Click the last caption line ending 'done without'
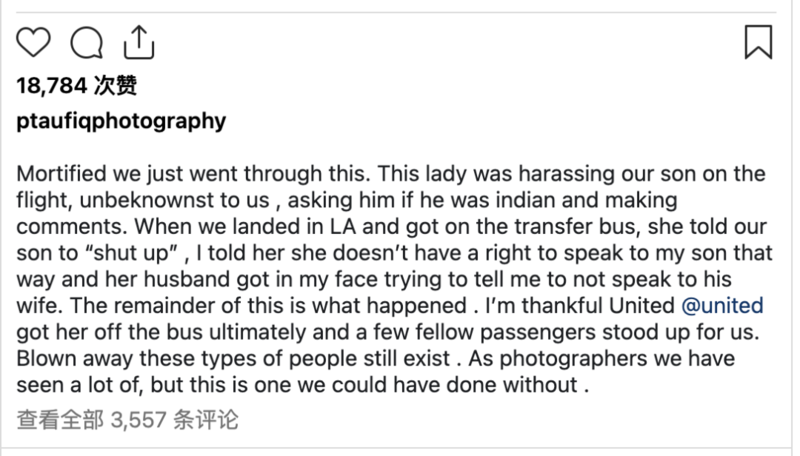Viewport: 800px width, 456px height. (303, 385)
